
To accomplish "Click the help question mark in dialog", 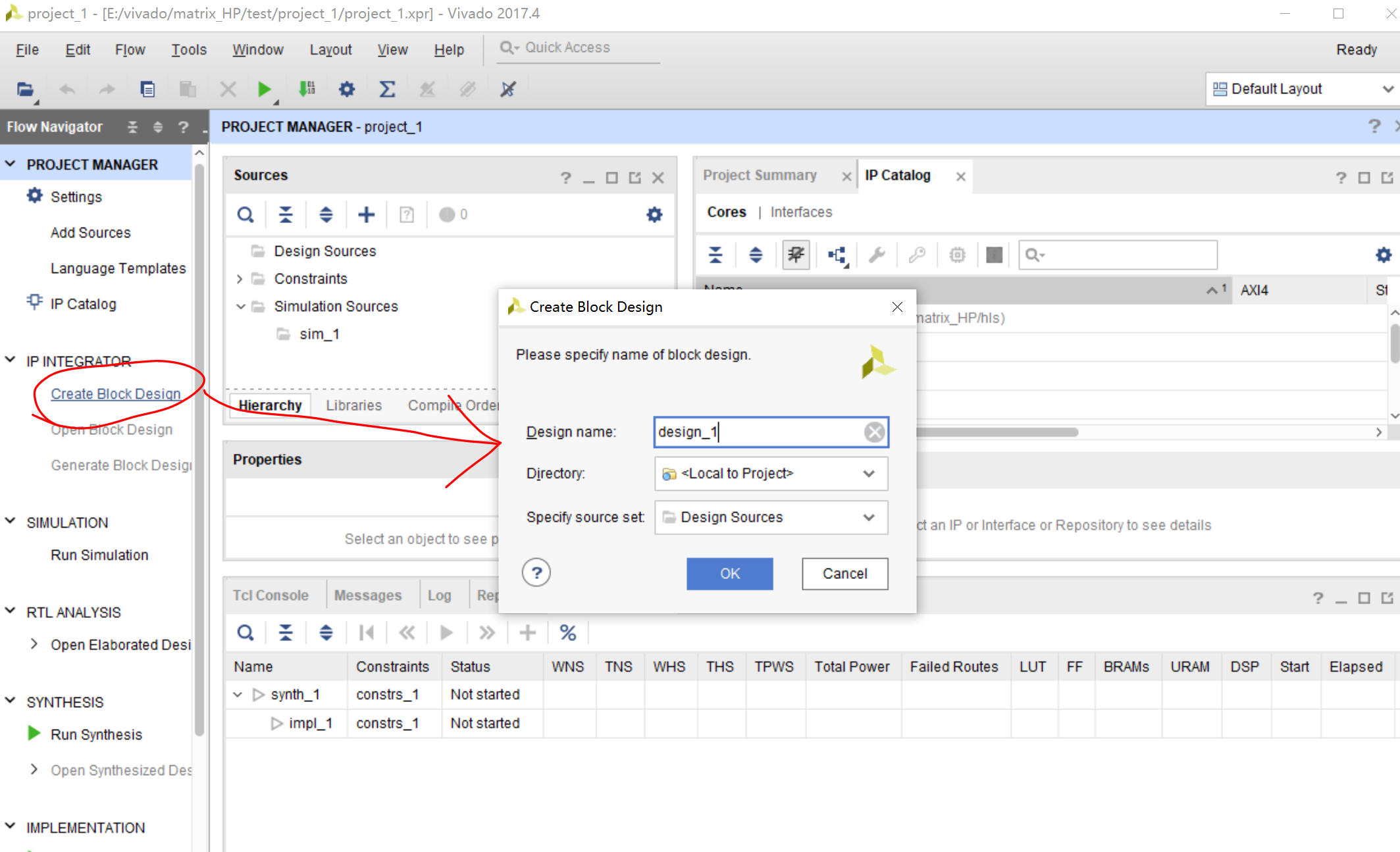I will pyautogui.click(x=536, y=573).
